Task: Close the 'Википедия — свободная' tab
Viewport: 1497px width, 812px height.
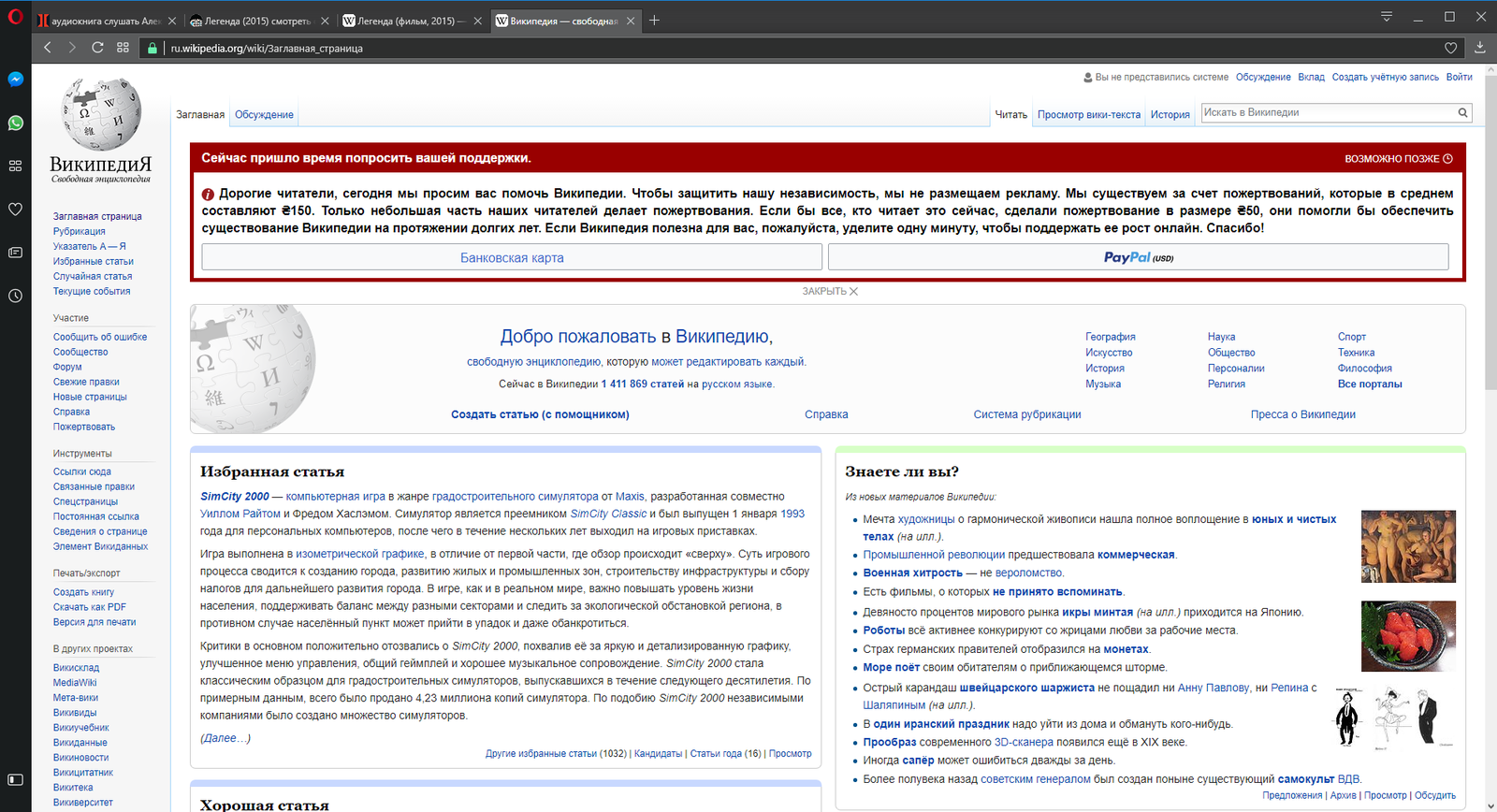Action: coord(631,21)
